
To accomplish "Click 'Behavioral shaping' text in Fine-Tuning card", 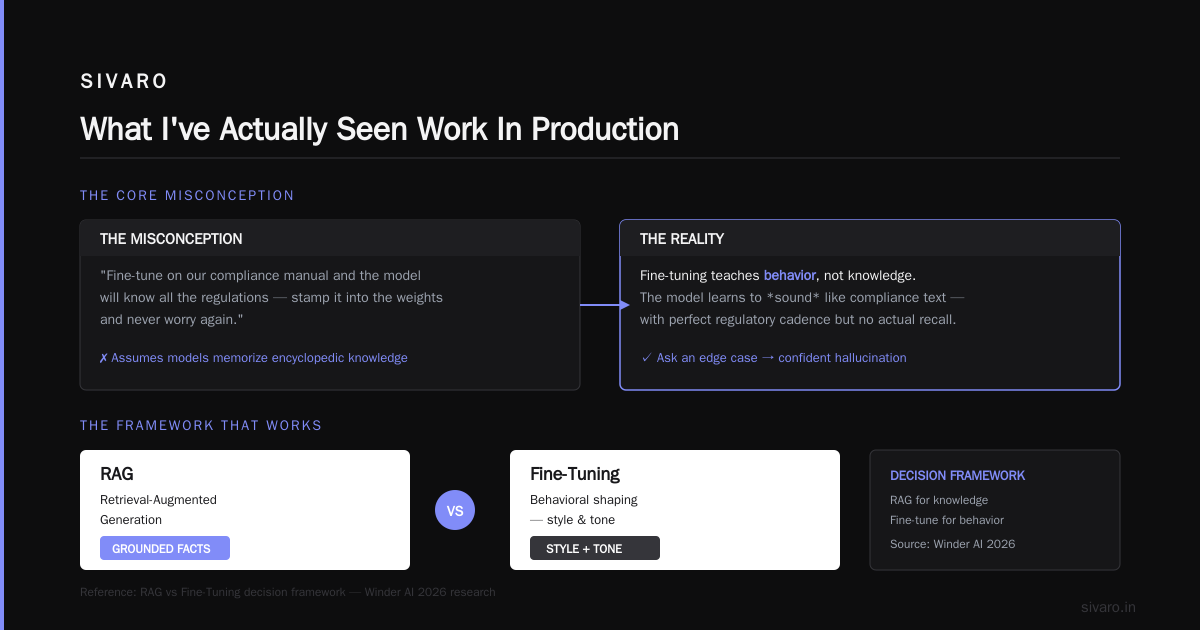I will [x=584, y=499].
